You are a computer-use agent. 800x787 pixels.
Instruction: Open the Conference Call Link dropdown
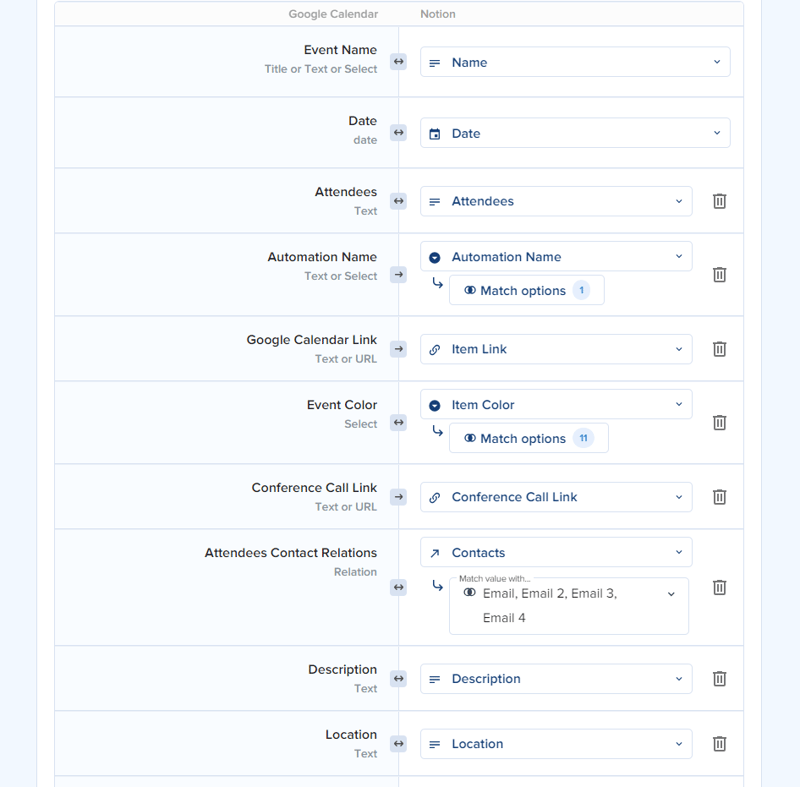556,497
